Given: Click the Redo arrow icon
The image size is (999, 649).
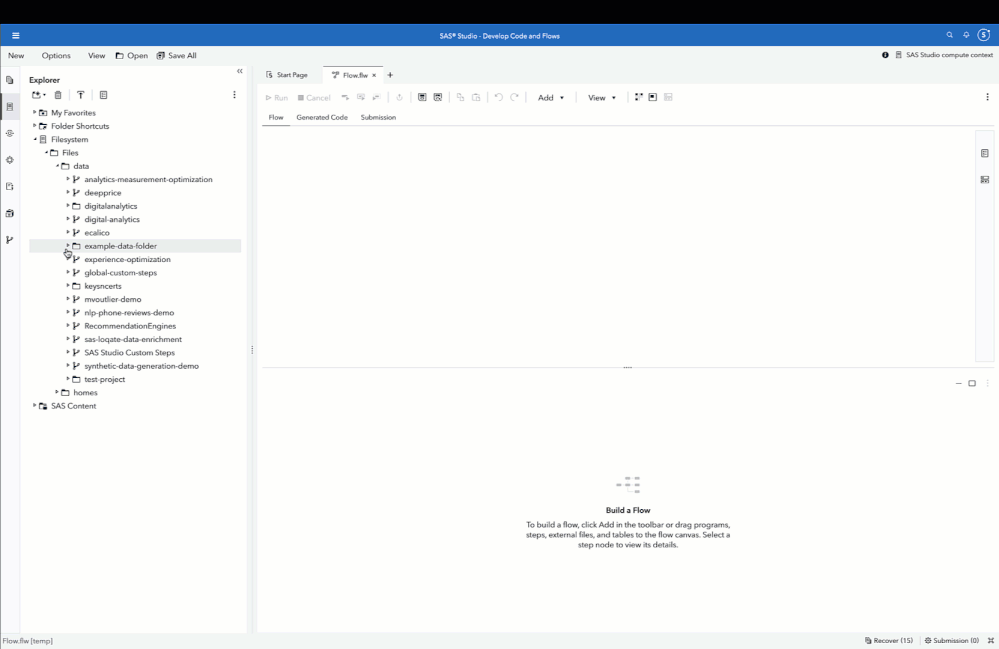Looking at the screenshot, I should tap(514, 97).
